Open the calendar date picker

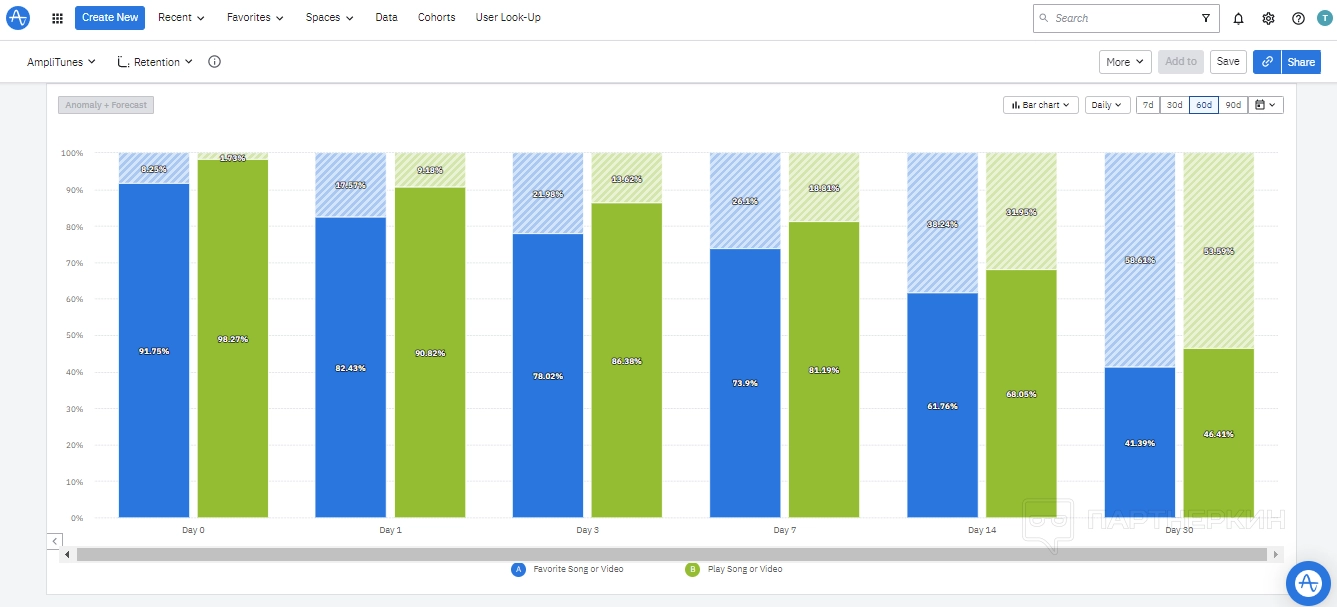click(x=1266, y=105)
